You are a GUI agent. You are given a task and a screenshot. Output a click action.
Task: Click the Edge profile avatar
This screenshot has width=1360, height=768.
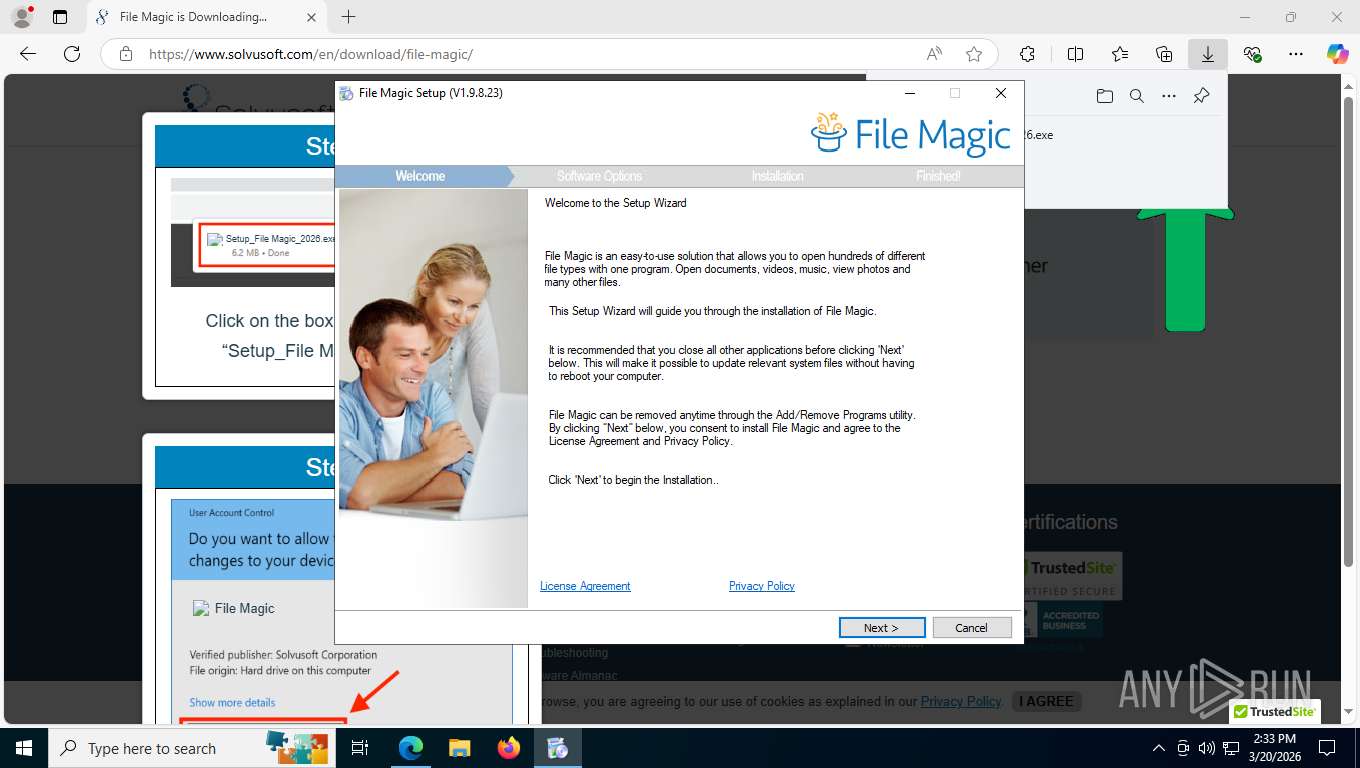pyautogui.click(x=21, y=17)
